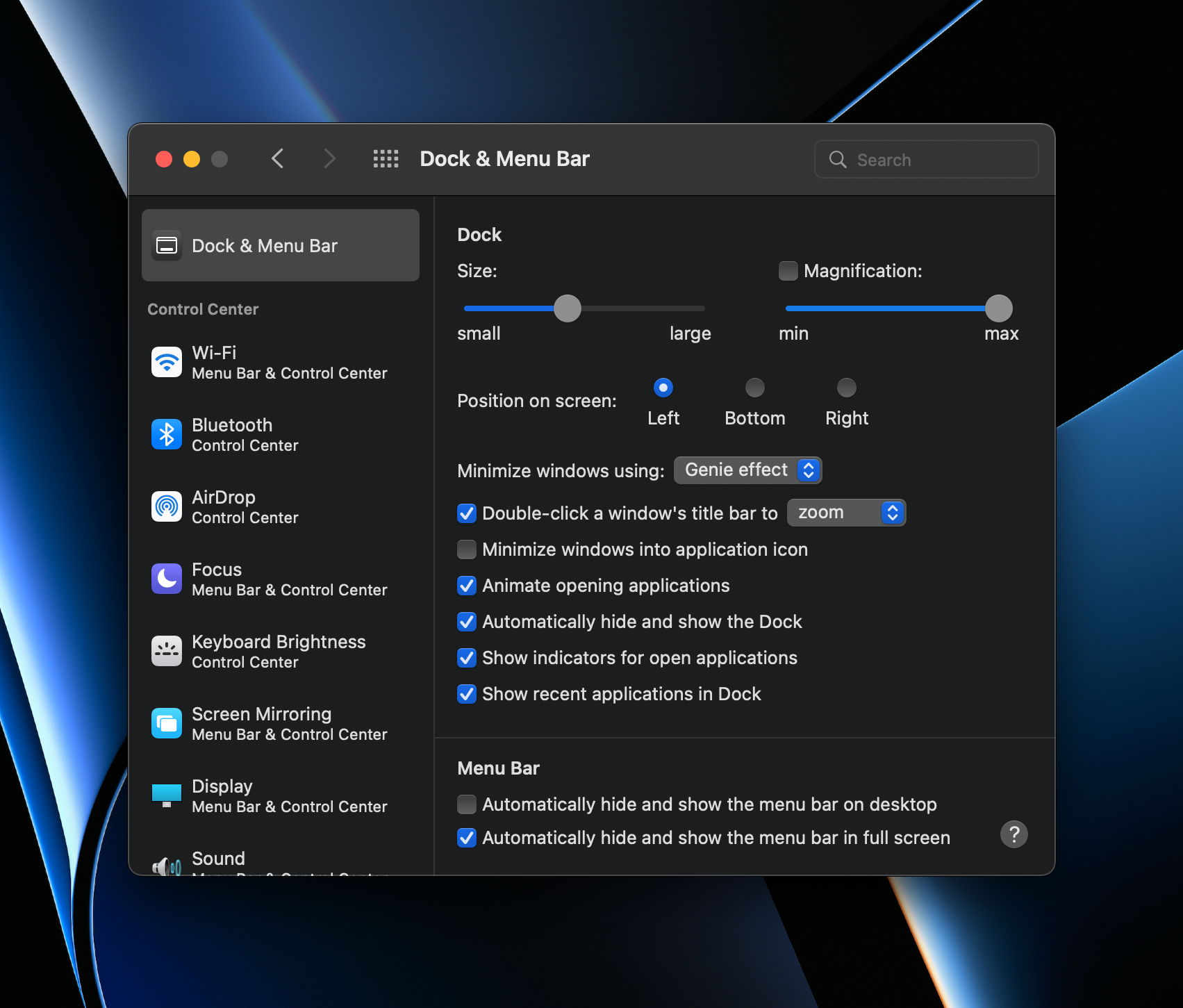Viewport: 1183px width, 1008px height.
Task: Select the Focus moon icon
Action: (x=167, y=579)
